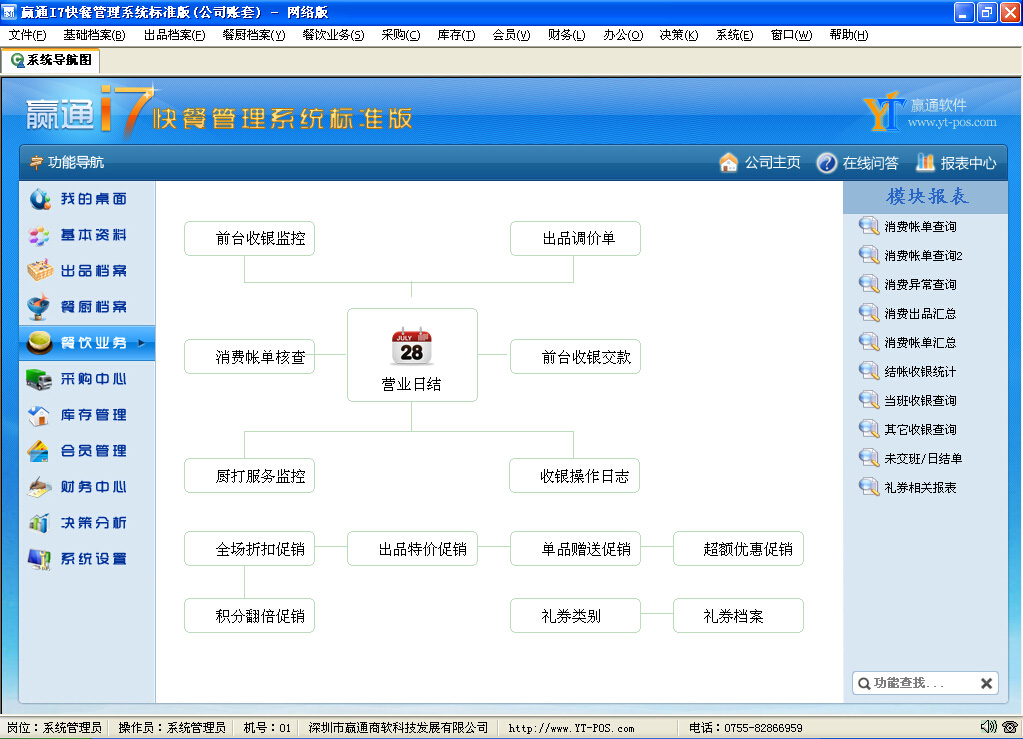Open the 决策(K) menu
This screenshot has height=739, width=1023.
pyautogui.click(x=679, y=35)
